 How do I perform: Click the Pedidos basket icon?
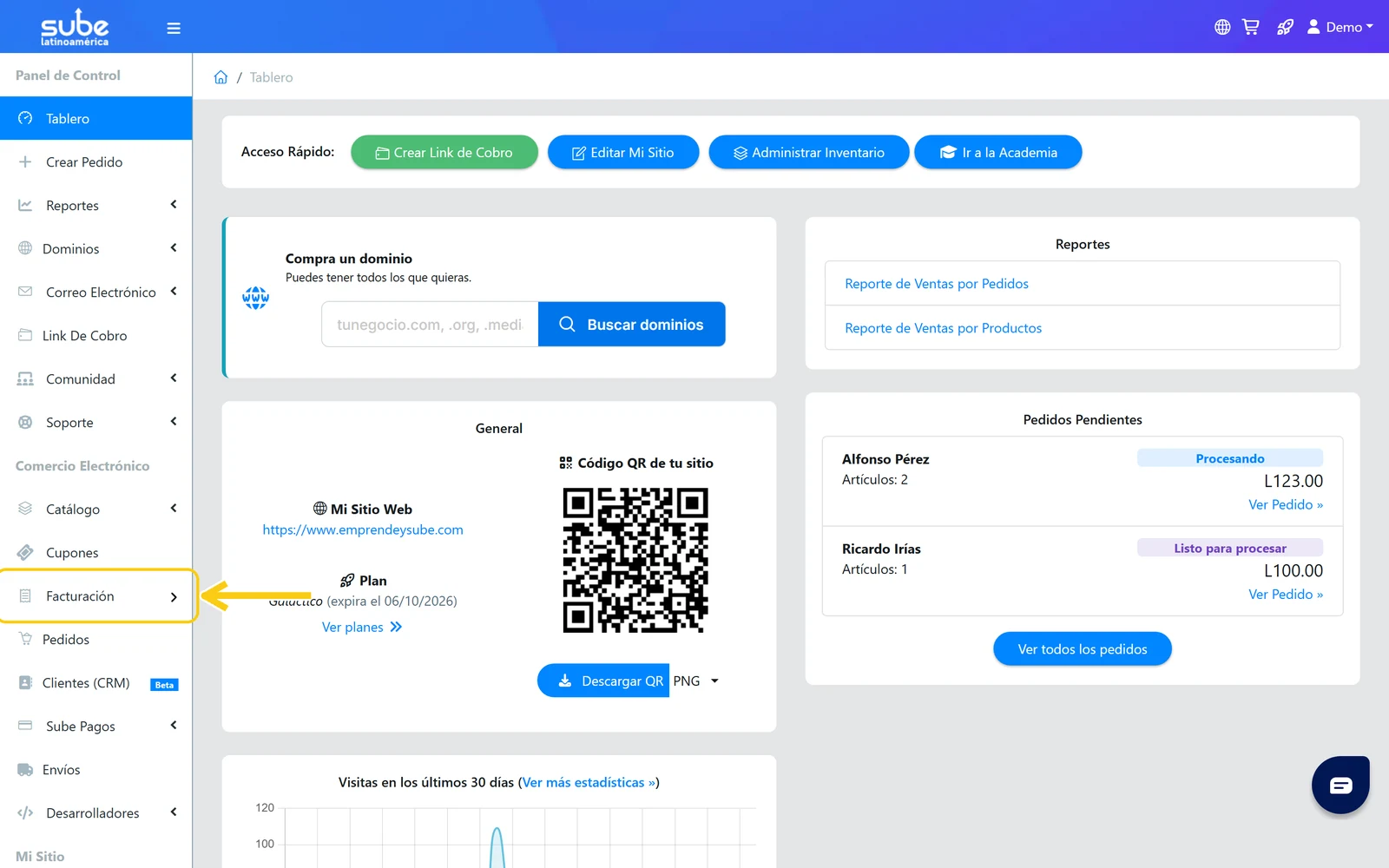[x=25, y=639]
